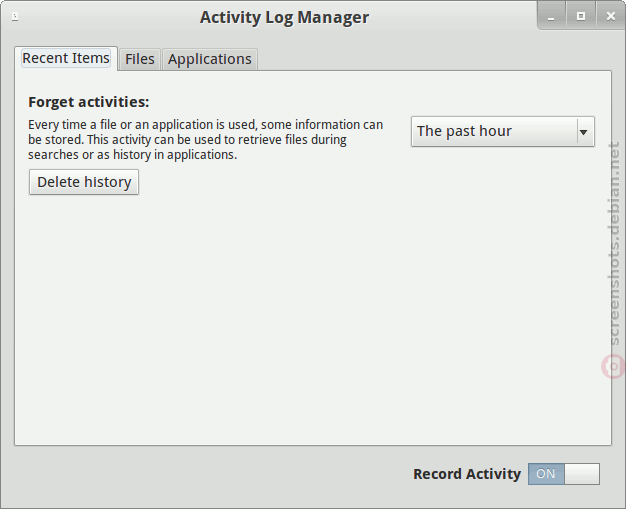Click the Record Activity switch handle

[x=582, y=474]
